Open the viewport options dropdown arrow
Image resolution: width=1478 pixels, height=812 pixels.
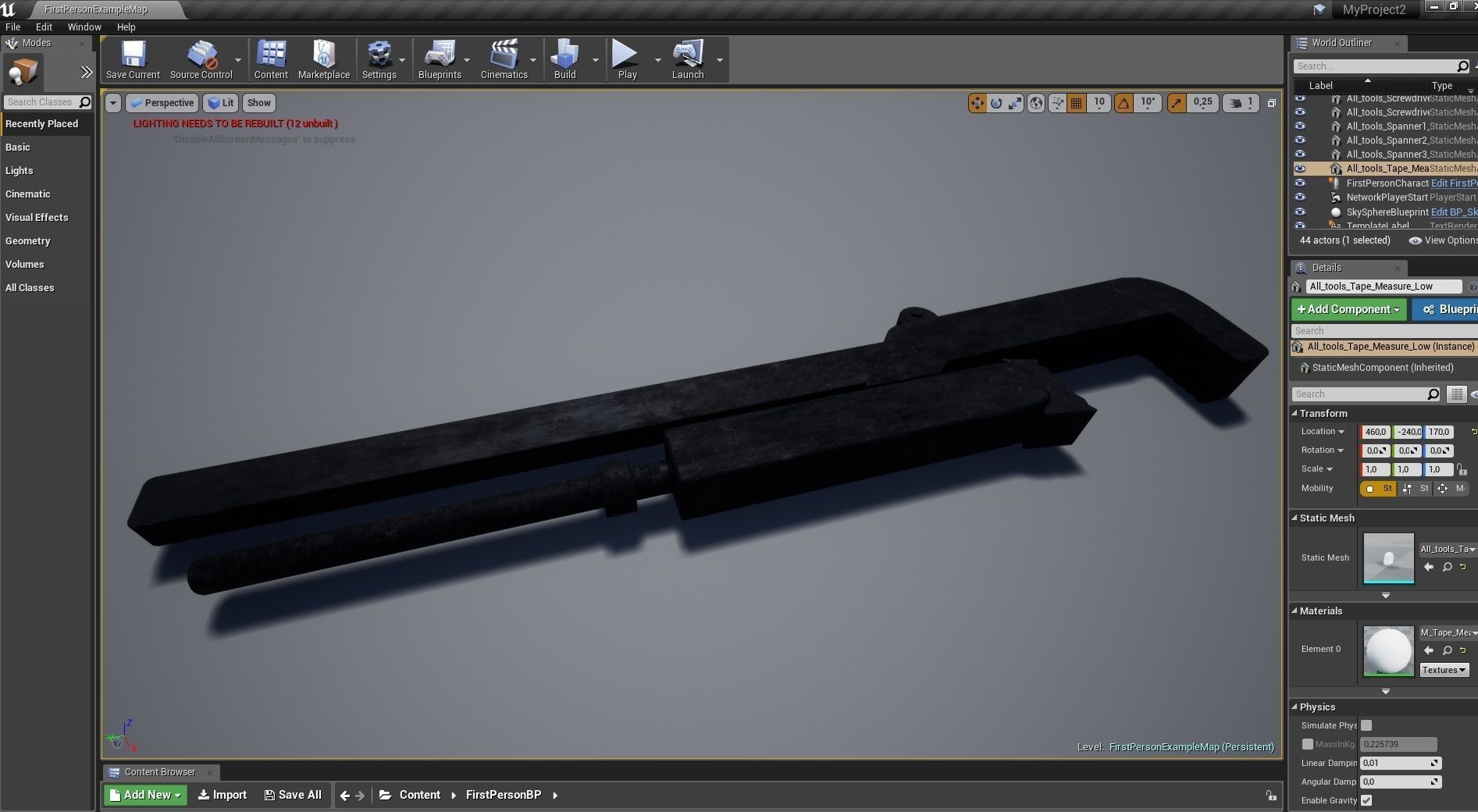[x=113, y=103]
